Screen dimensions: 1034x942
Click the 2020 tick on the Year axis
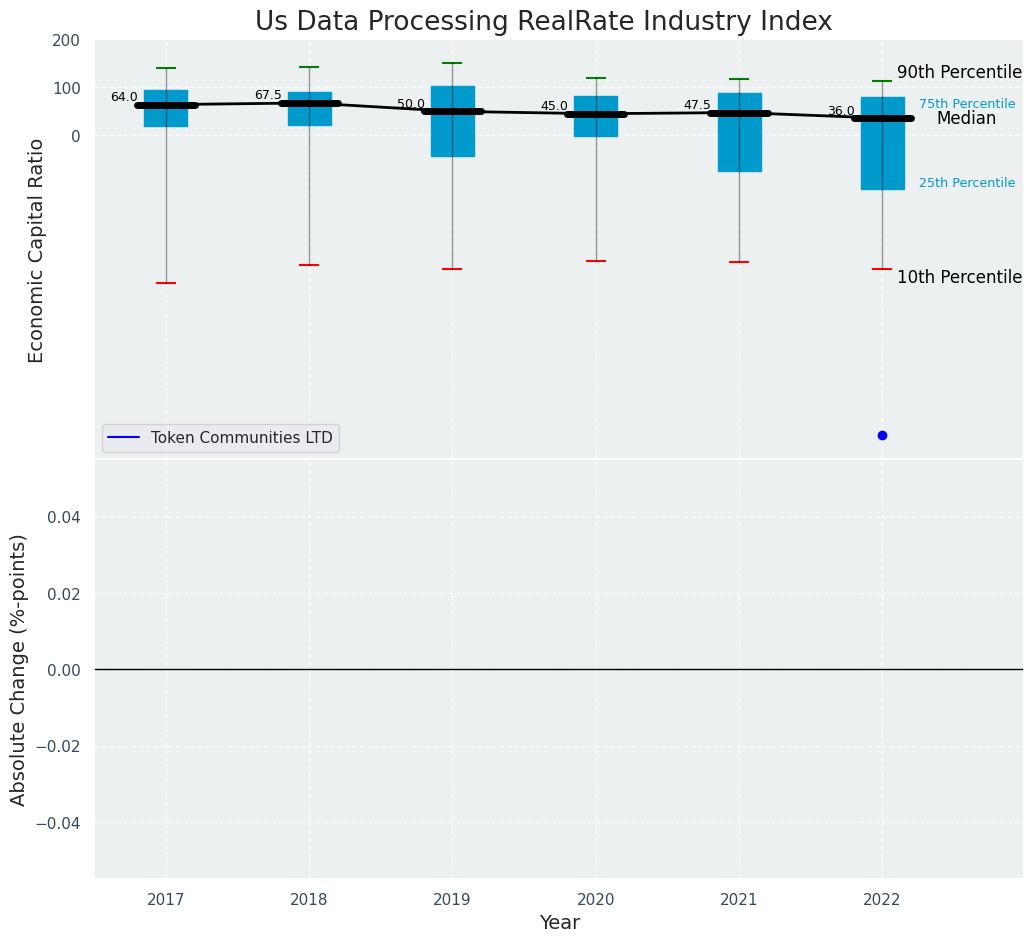click(x=596, y=900)
